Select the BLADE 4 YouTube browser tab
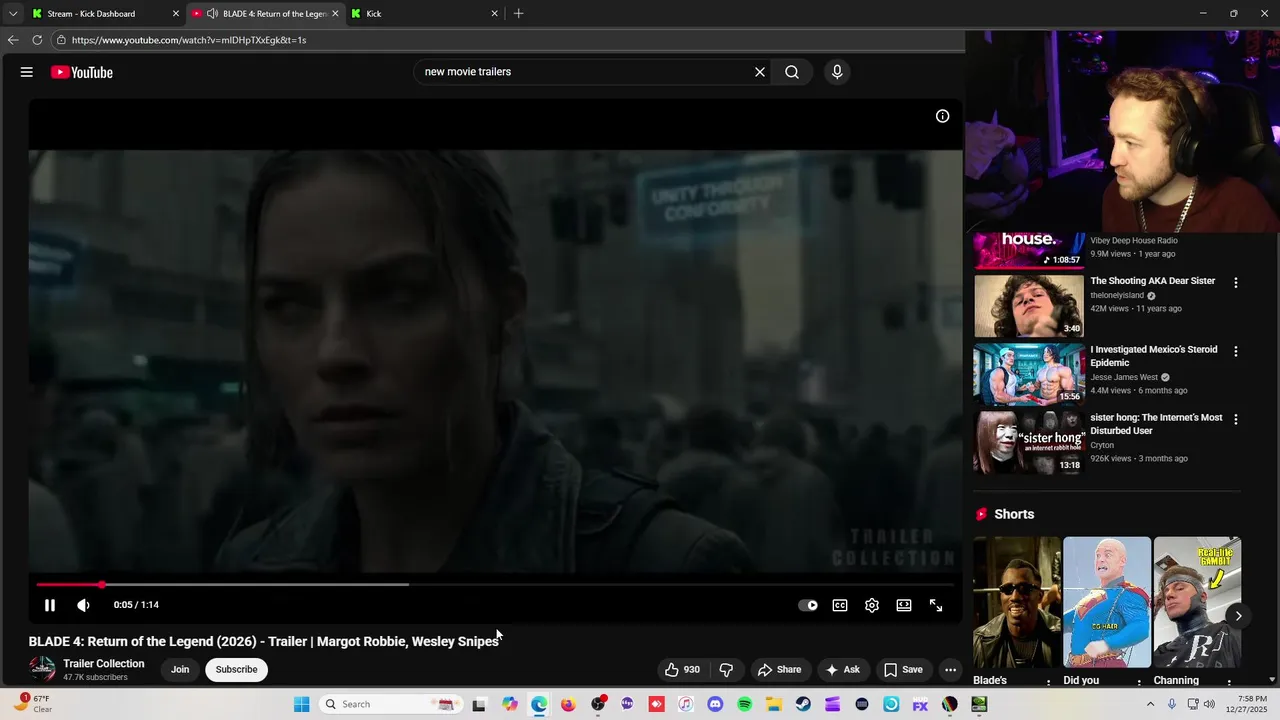This screenshot has height=720, width=1280. (265, 14)
